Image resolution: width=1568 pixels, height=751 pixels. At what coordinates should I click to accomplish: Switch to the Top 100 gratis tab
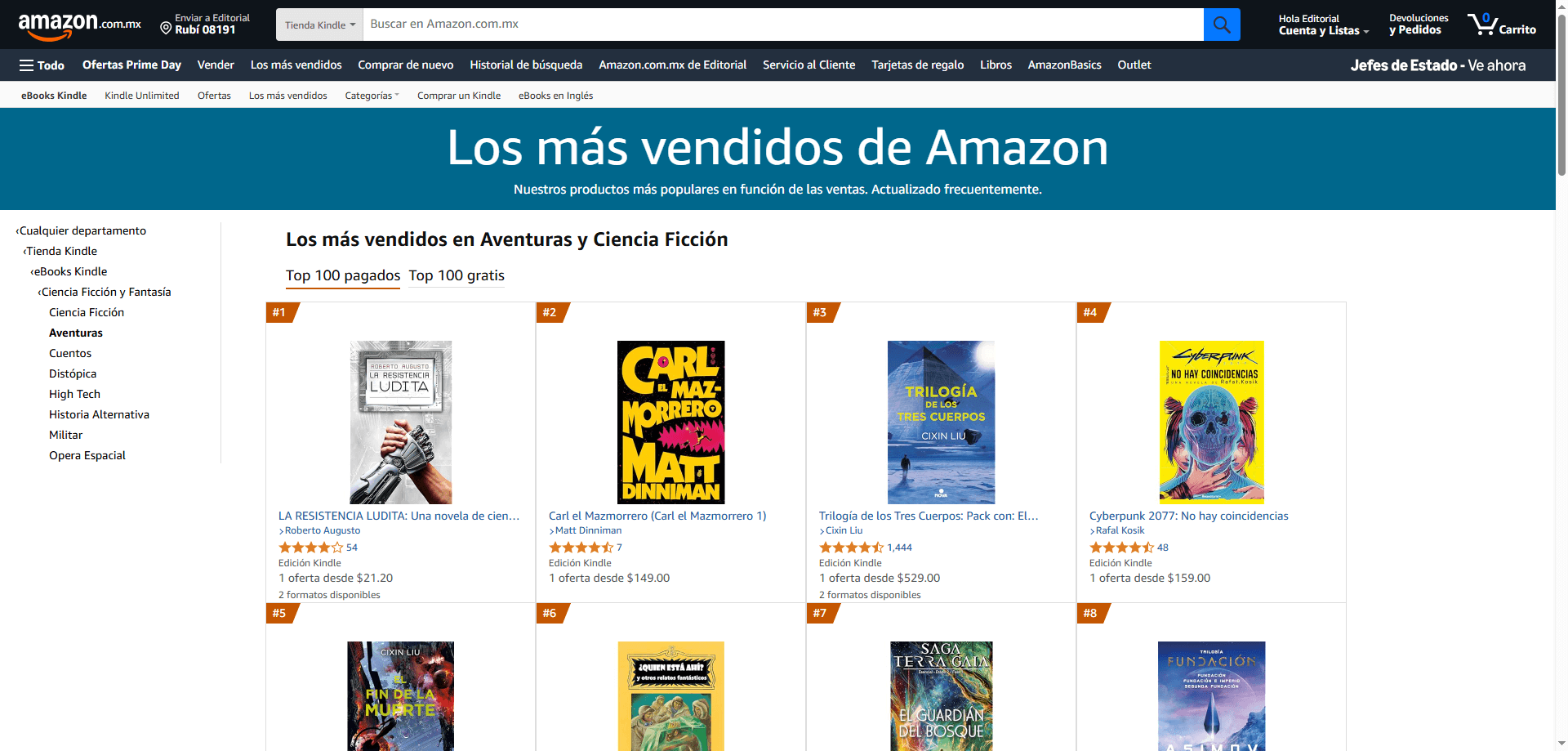tap(457, 275)
